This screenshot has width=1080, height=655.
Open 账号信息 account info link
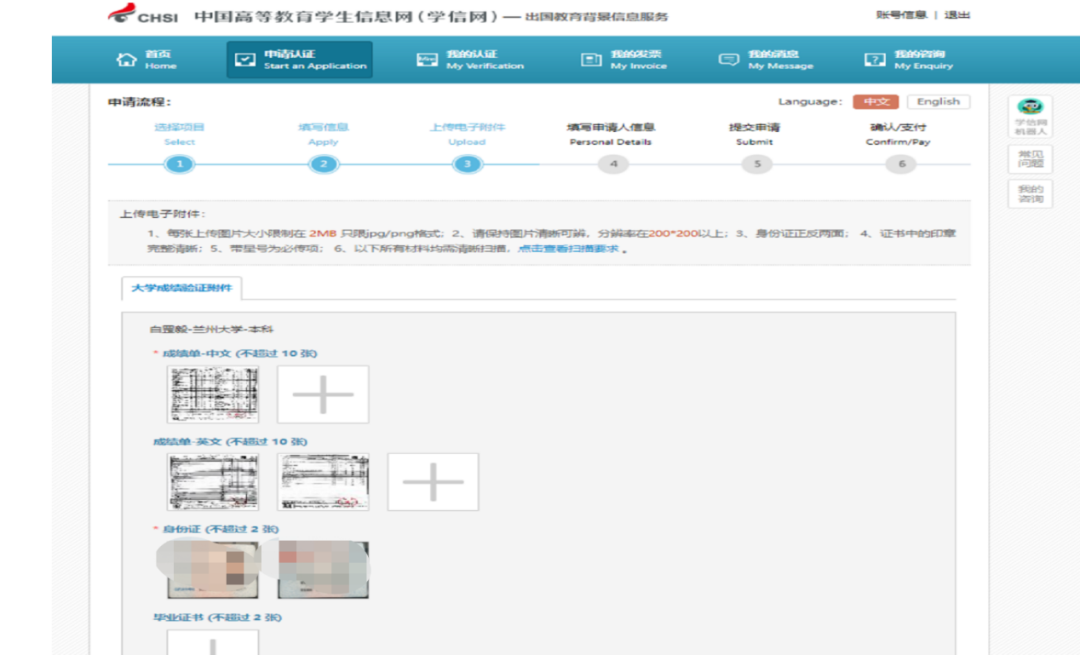(x=901, y=15)
